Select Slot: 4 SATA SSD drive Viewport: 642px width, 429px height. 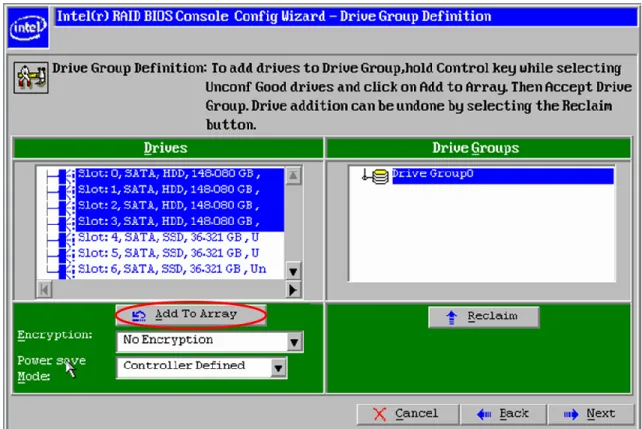coord(169,237)
